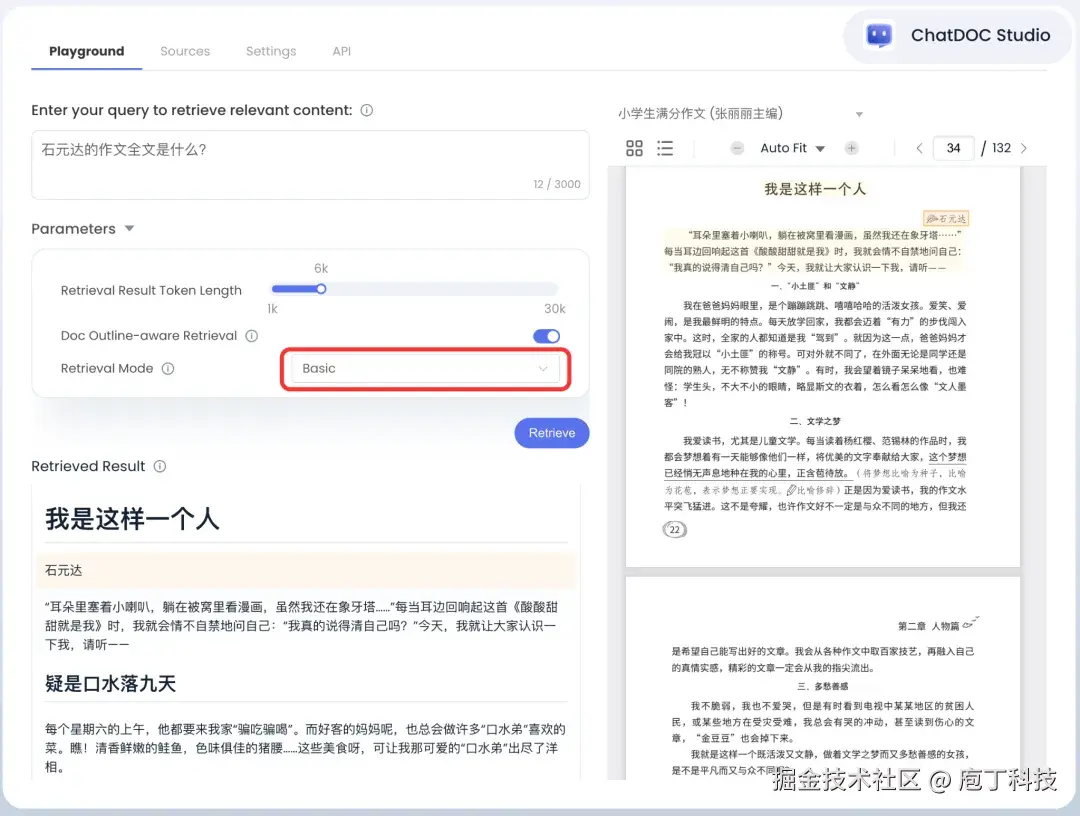Click the page number input field

(x=953, y=147)
